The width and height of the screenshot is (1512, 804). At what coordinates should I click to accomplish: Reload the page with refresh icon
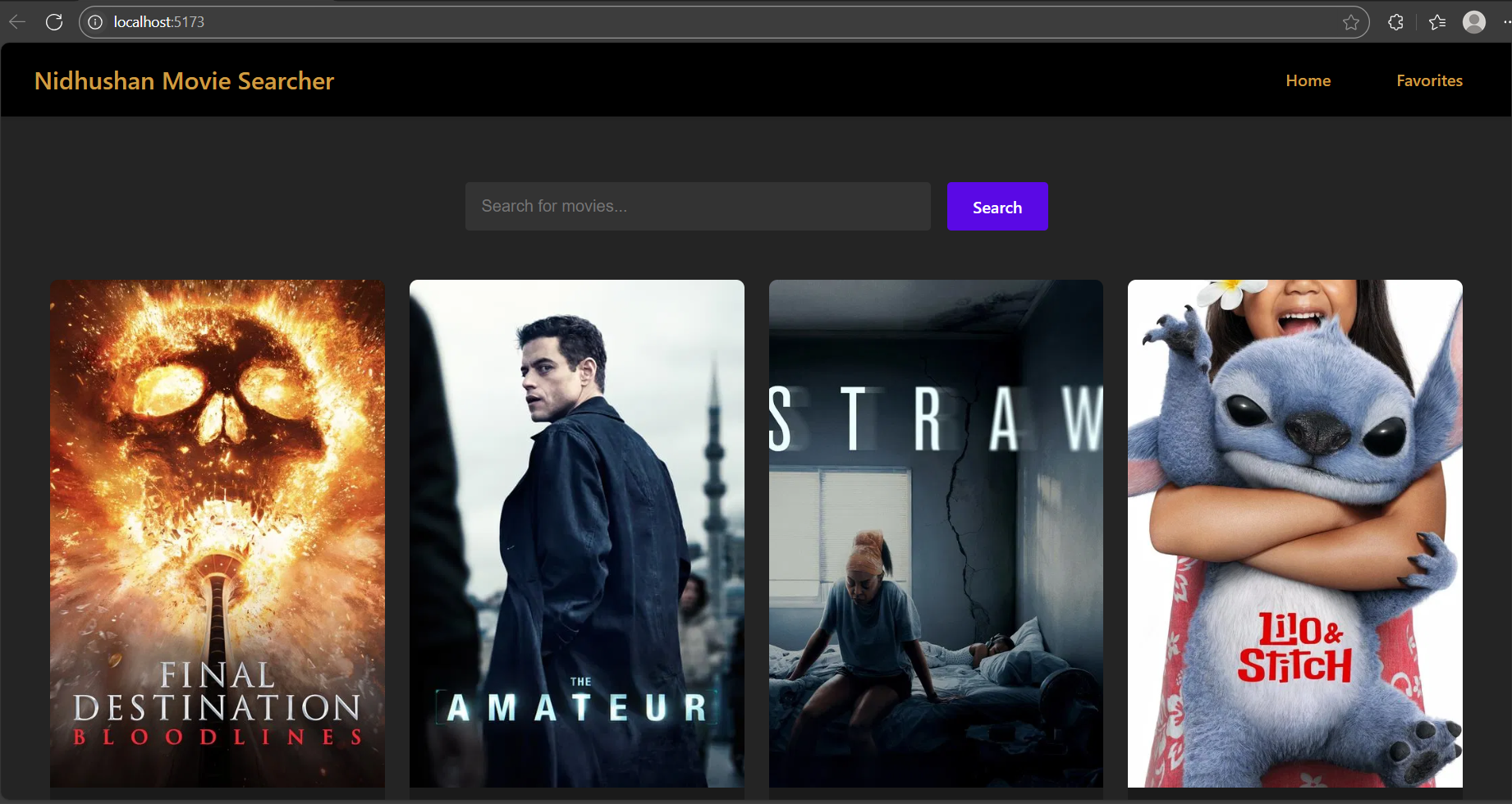pyautogui.click(x=54, y=22)
